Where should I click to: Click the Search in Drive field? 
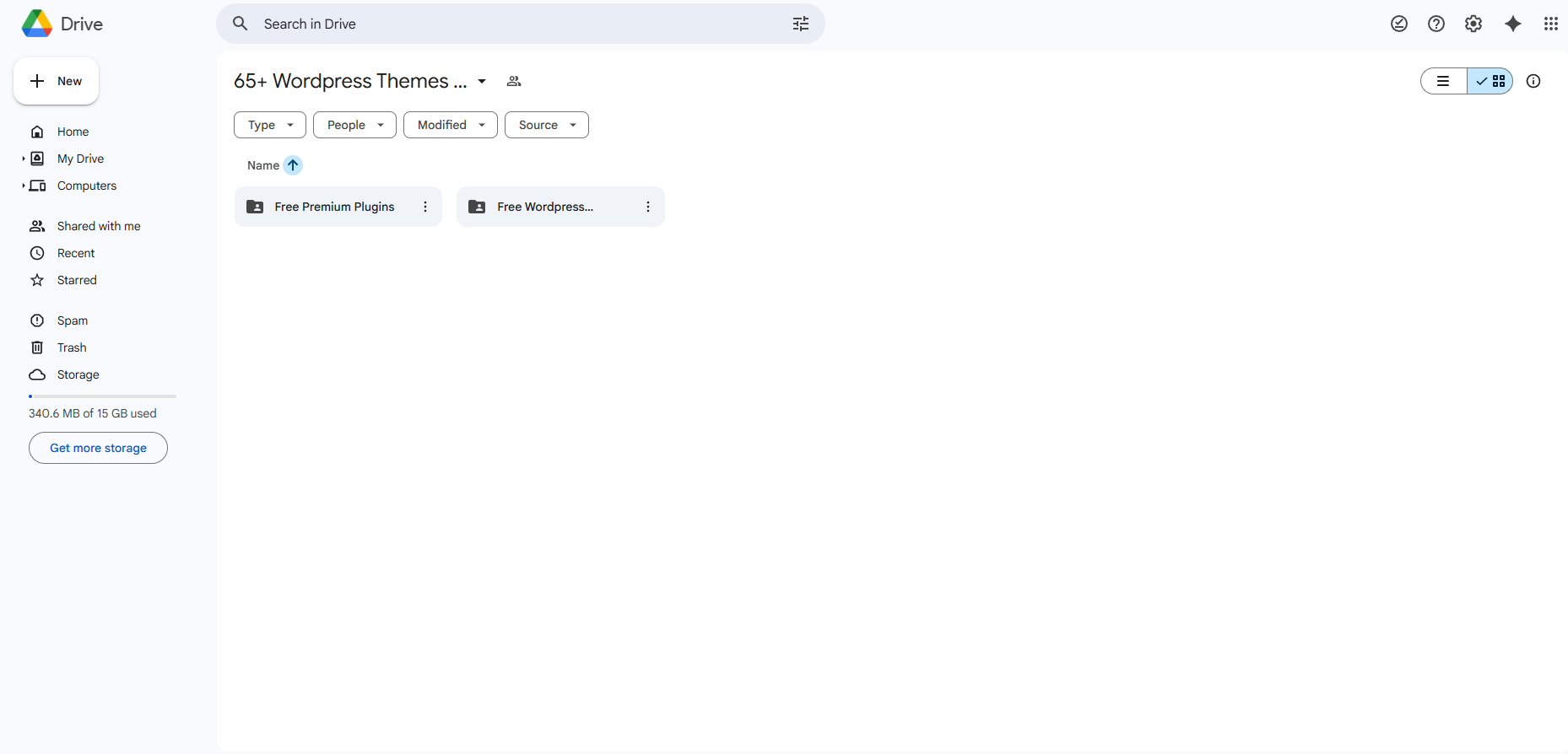pyautogui.click(x=521, y=24)
